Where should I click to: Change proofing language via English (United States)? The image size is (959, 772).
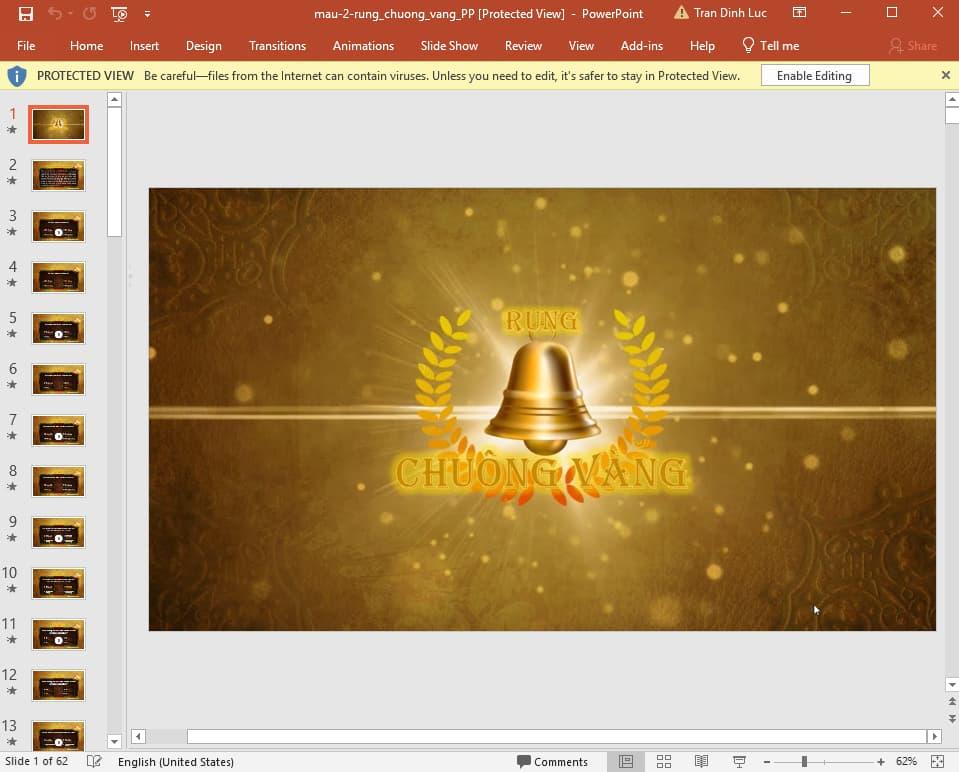click(x=176, y=761)
